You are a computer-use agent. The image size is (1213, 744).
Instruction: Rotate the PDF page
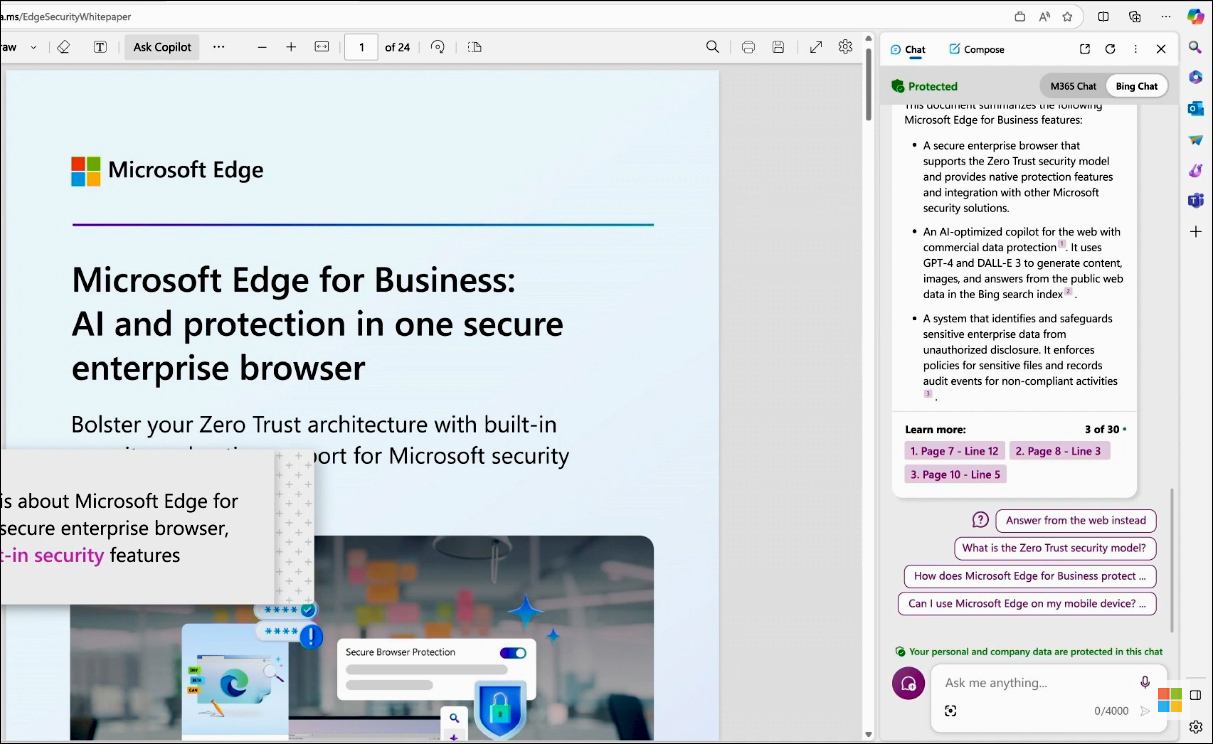[x=437, y=47]
